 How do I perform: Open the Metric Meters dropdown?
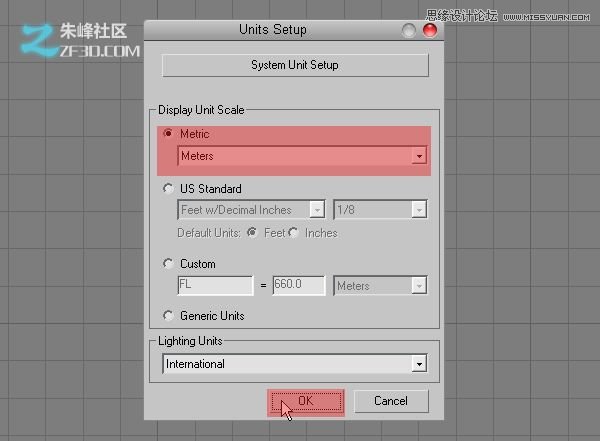(419, 156)
